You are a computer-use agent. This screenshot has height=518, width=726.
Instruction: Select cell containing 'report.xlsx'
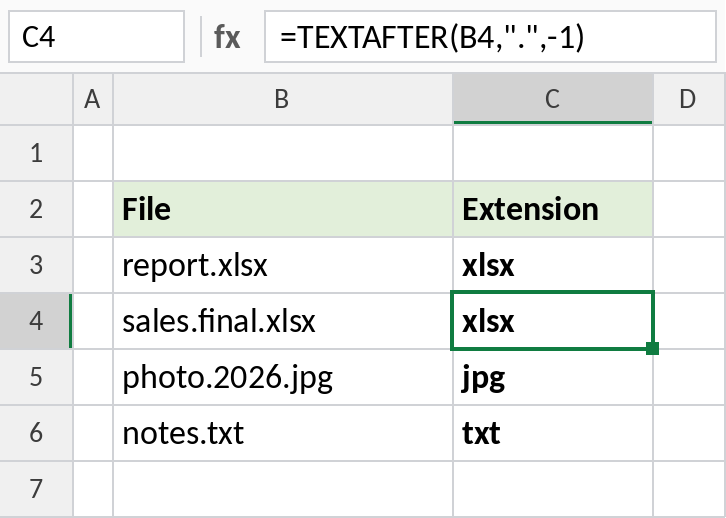coord(282,265)
